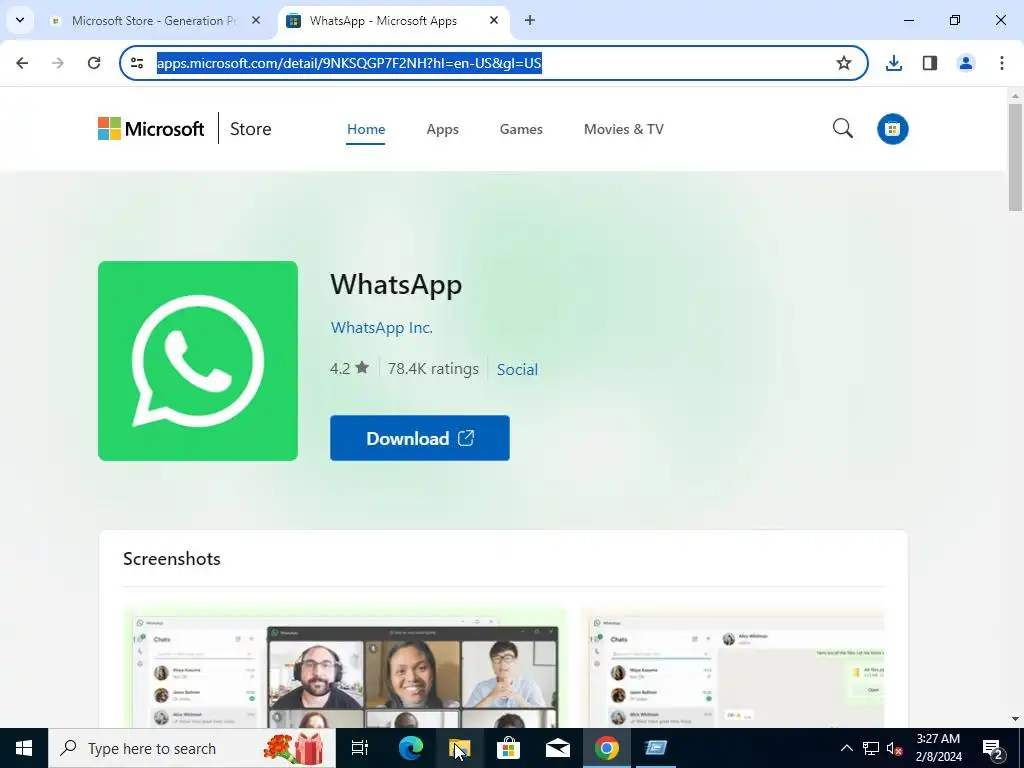Click the 78.4K ratings text

point(433,368)
